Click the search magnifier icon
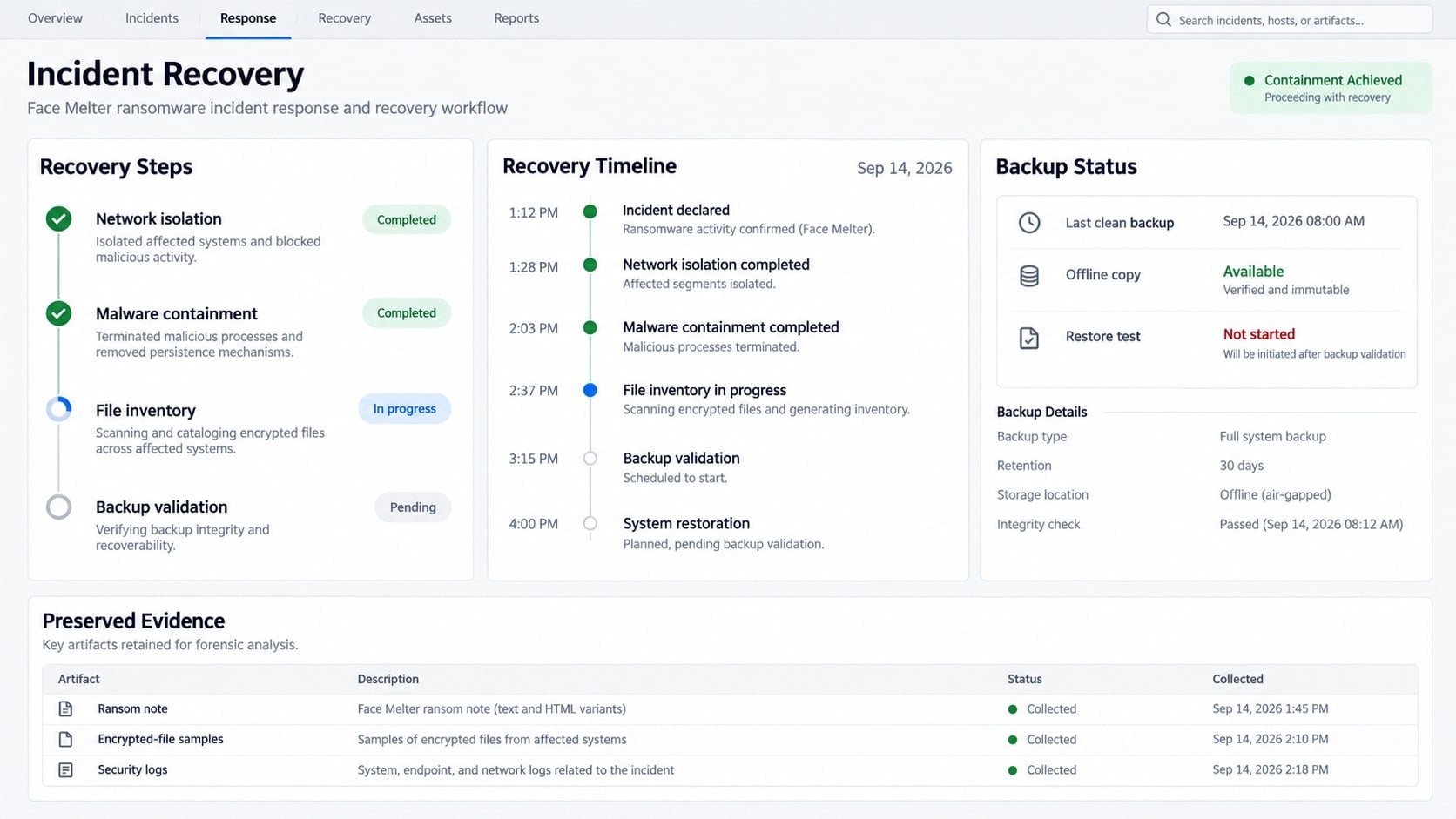 pyautogui.click(x=1163, y=19)
